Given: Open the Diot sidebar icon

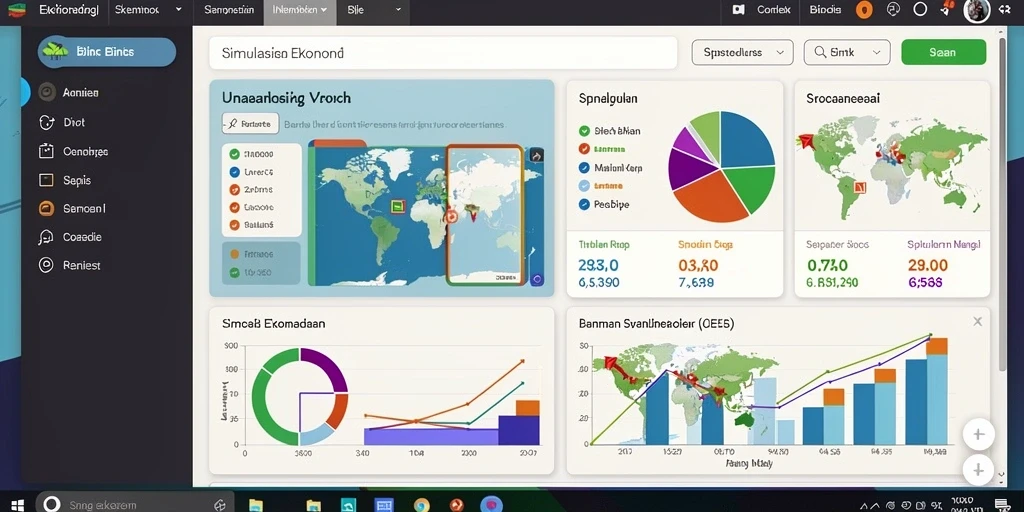Looking at the screenshot, I should click(x=46, y=122).
